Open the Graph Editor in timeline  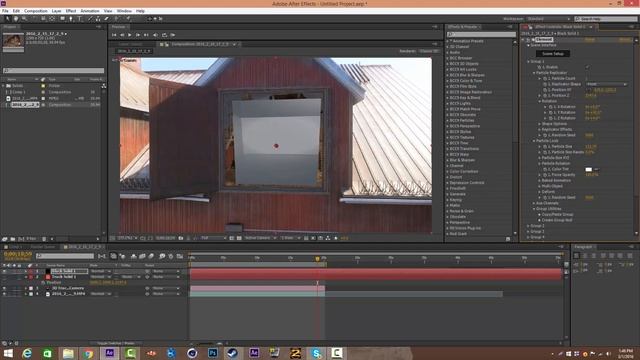click(x=180, y=256)
